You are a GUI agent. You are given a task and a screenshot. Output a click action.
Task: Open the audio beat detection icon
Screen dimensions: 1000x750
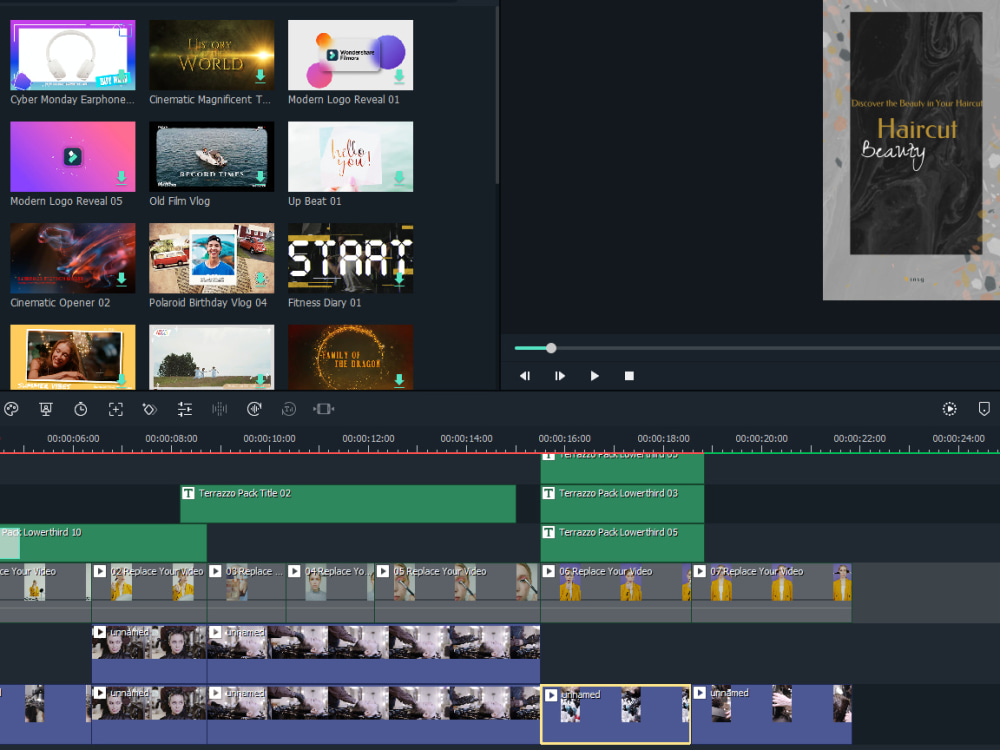click(x=254, y=409)
